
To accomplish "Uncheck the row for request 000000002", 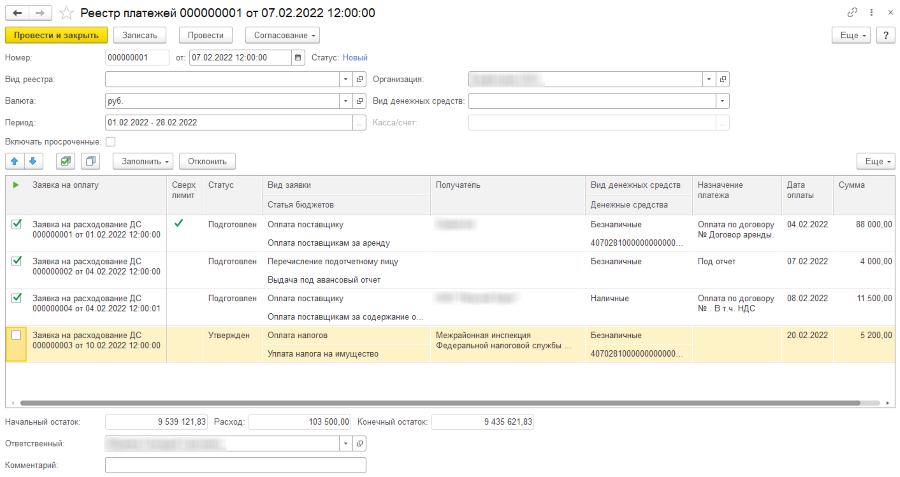I will coord(17,261).
